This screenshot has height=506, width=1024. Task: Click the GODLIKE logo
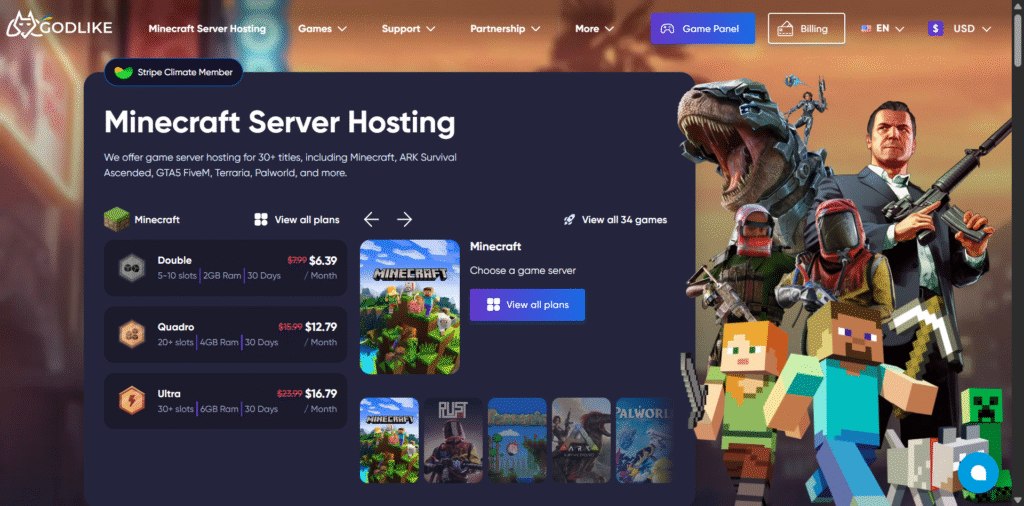coord(59,27)
